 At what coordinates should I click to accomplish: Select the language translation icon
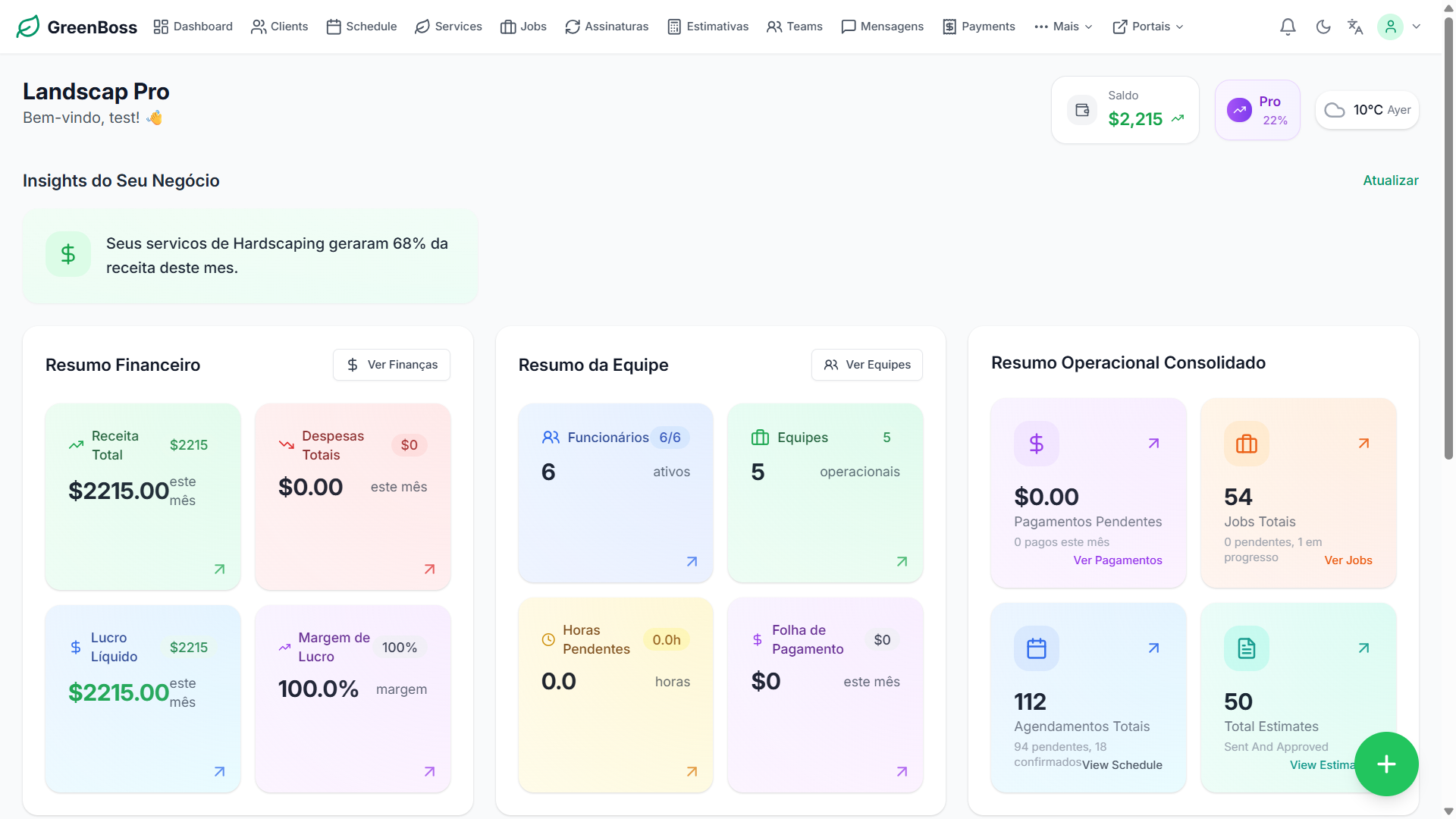point(1355,27)
